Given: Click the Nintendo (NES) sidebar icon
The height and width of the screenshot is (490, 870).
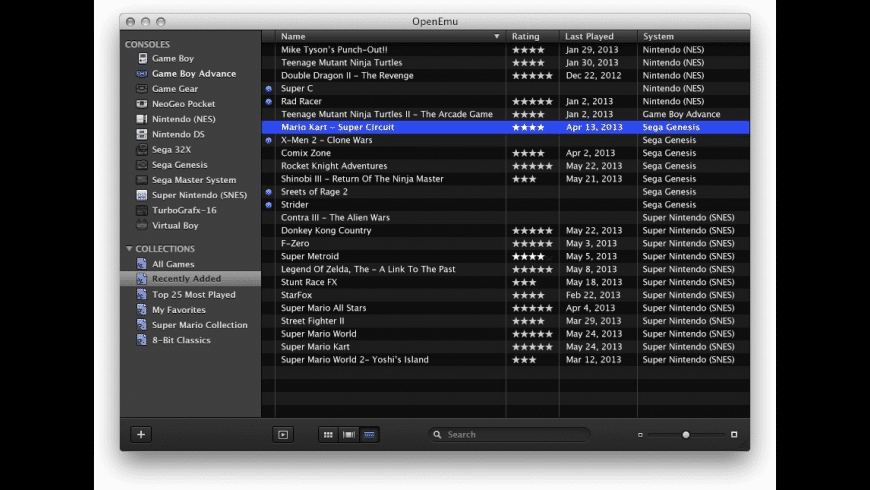Looking at the screenshot, I should [142, 119].
